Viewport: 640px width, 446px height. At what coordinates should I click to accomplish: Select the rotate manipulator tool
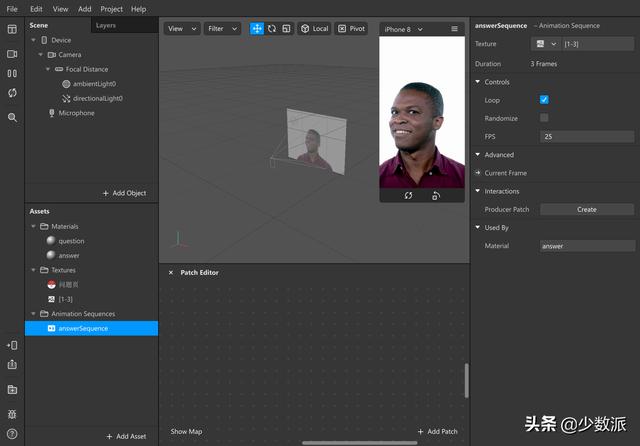(271, 29)
